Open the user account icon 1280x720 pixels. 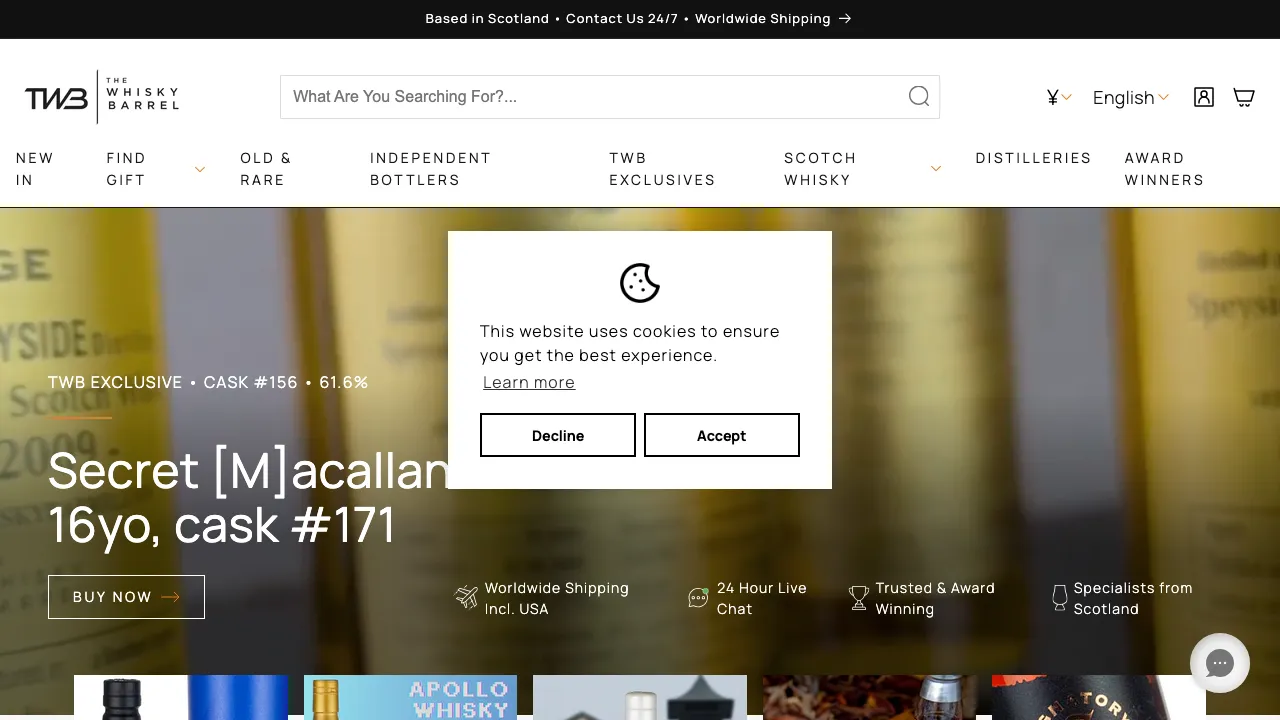pyautogui.click(x=1204, y=97)
